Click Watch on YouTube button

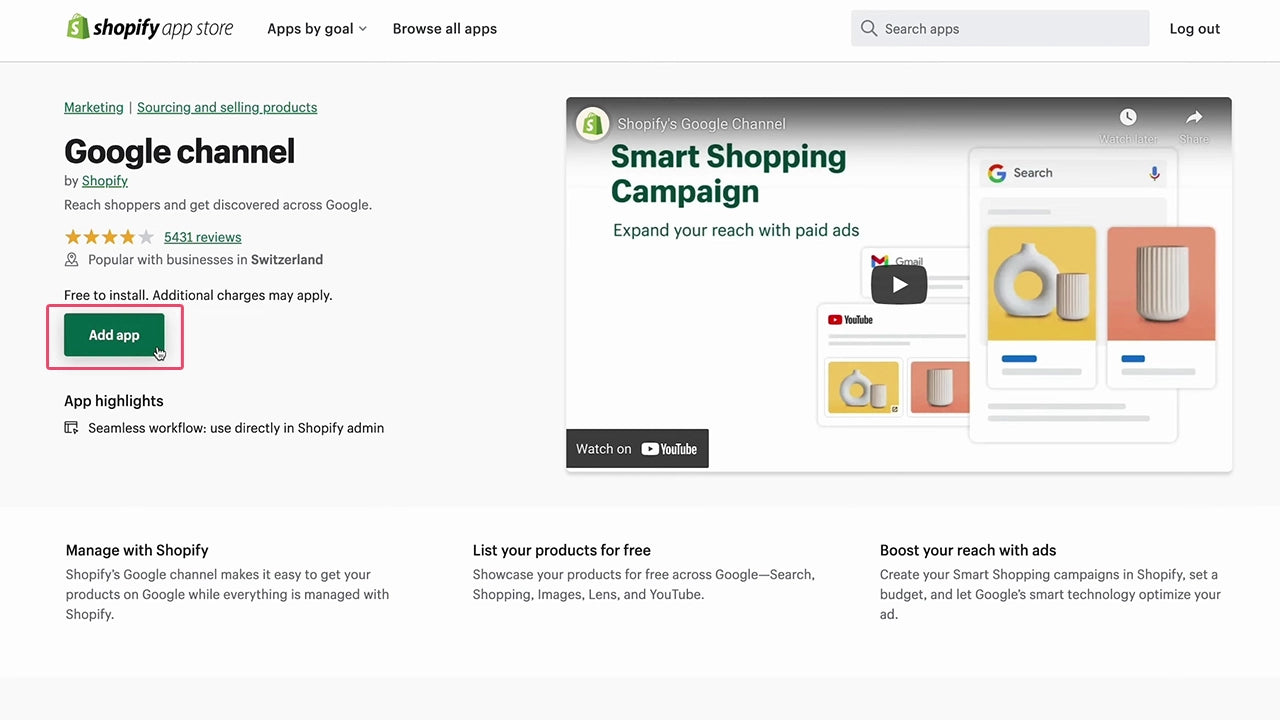pyautogui.click(x=637, y=449)
